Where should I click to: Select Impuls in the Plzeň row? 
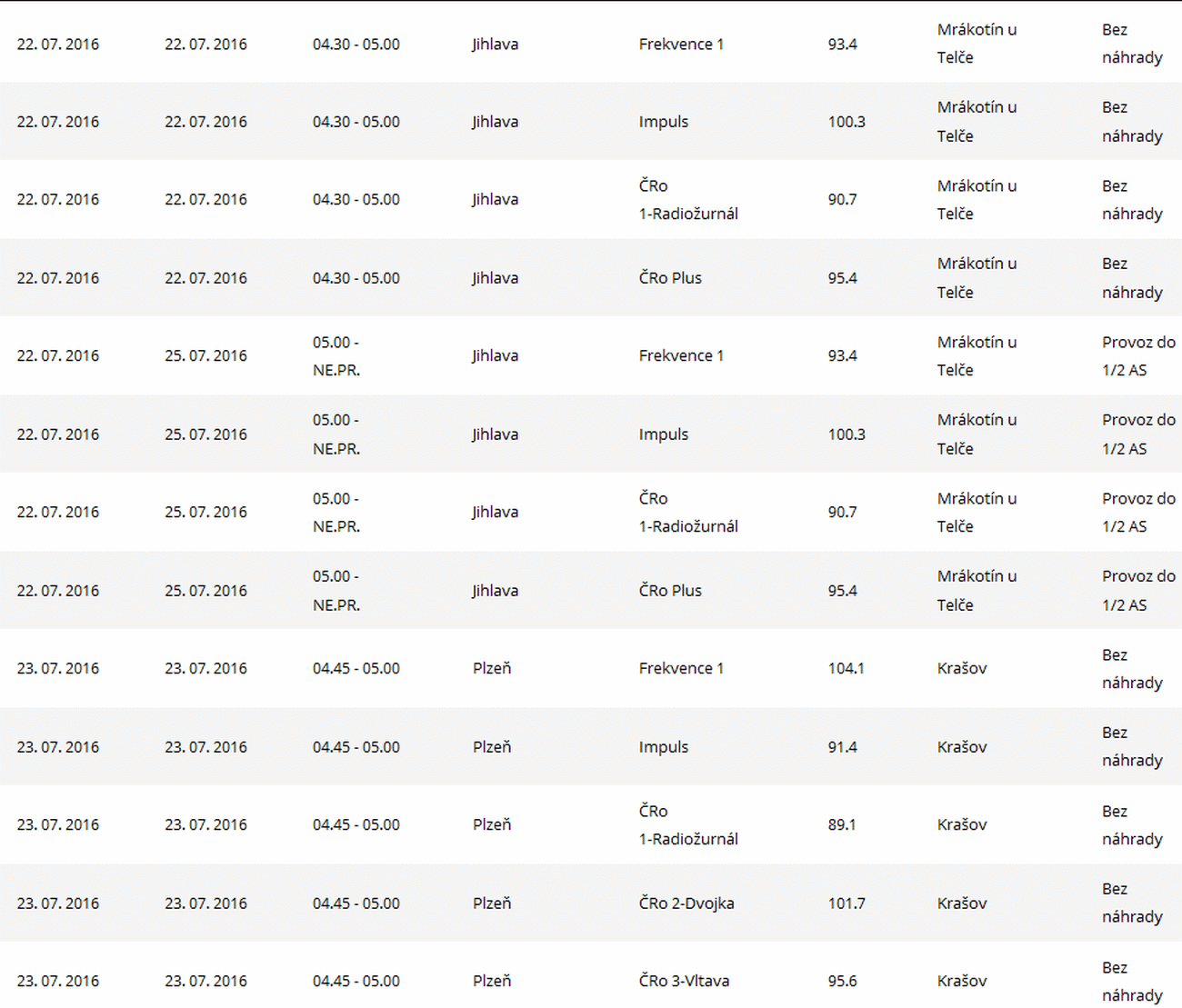663,747
